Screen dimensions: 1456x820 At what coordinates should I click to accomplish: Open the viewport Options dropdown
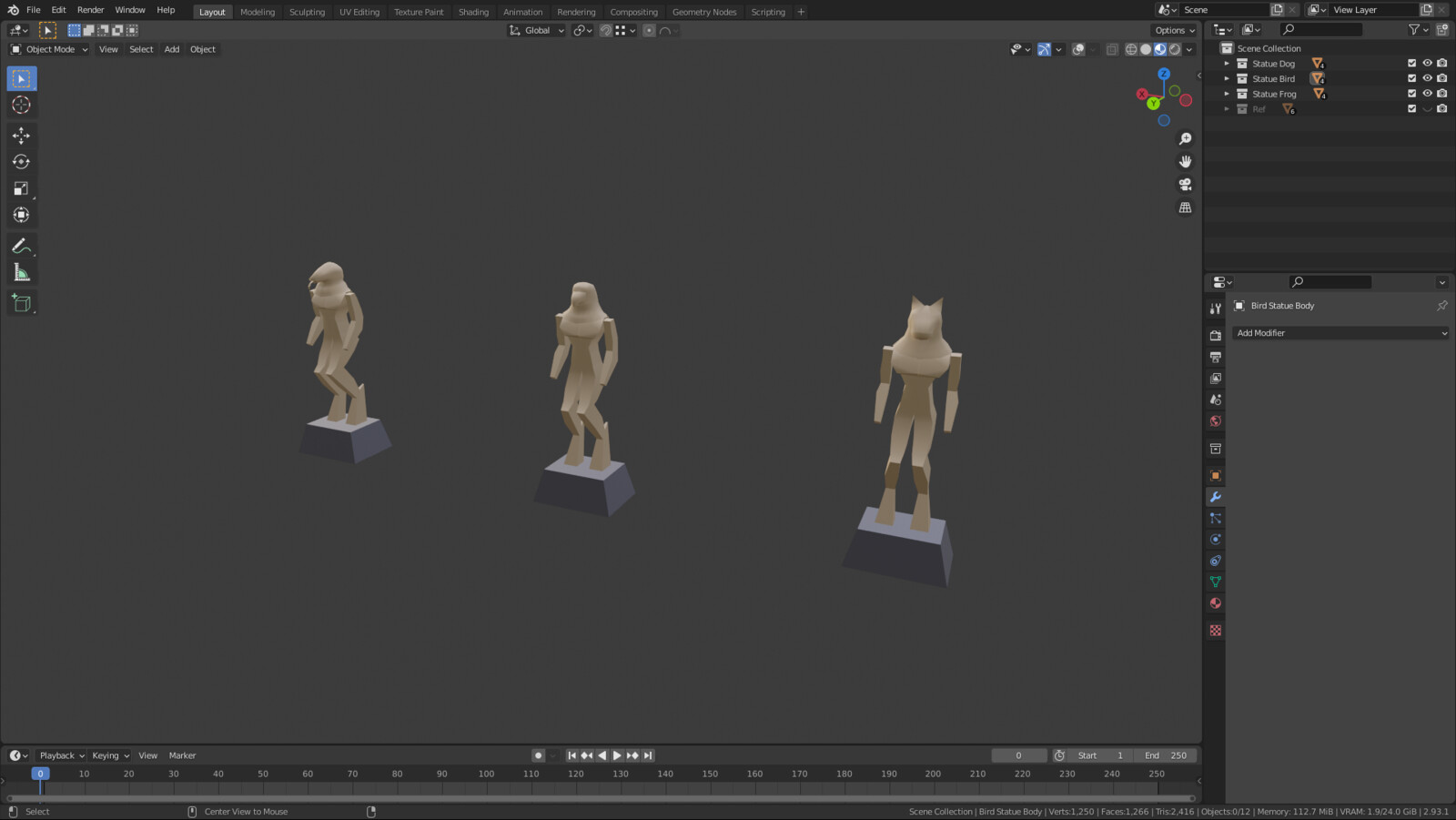tap(1174, 30)
